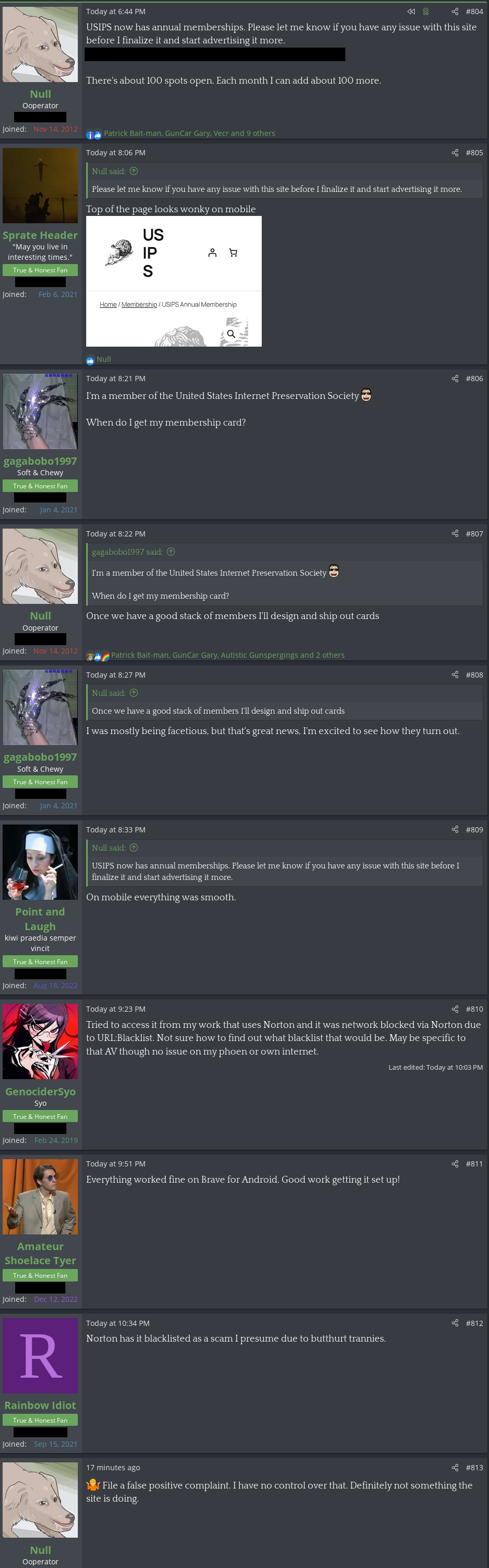Click the rewind icon on post #804
The height and width of the screenshot is (1568, 489).
(411, 12)
